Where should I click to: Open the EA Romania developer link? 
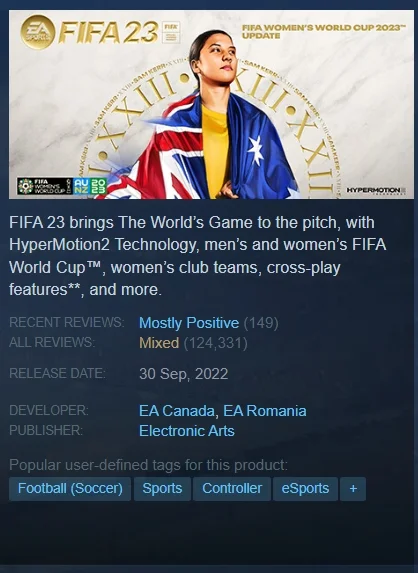pos(265,411)
